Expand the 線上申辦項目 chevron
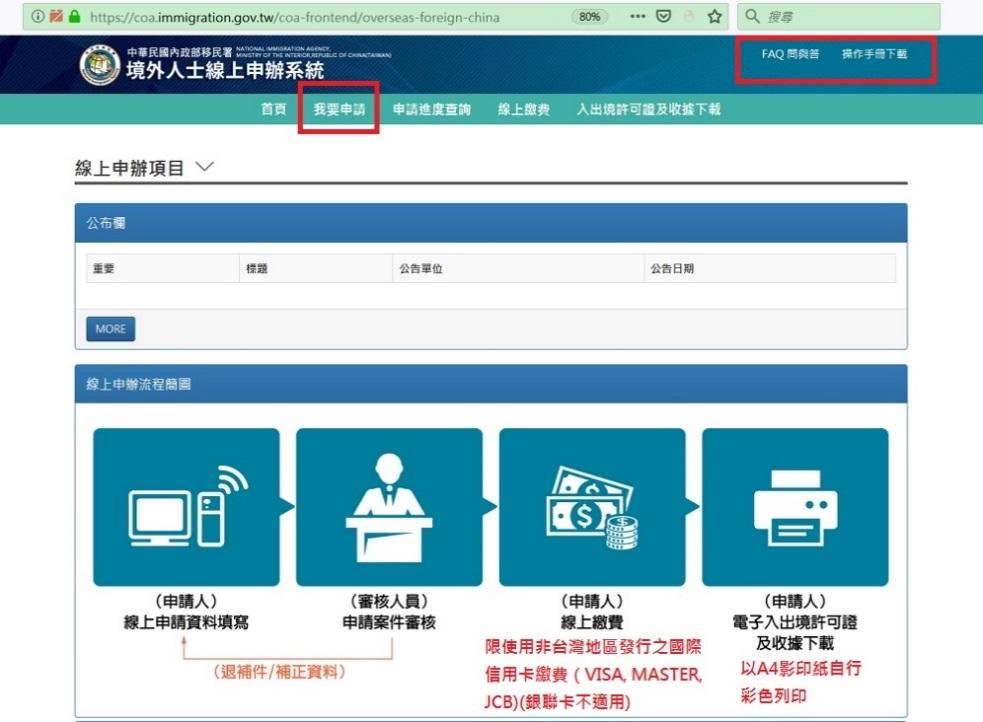Image resolution: width=983 pixels, height=722 pixels. pyautogui.click(x=204, y=167)
